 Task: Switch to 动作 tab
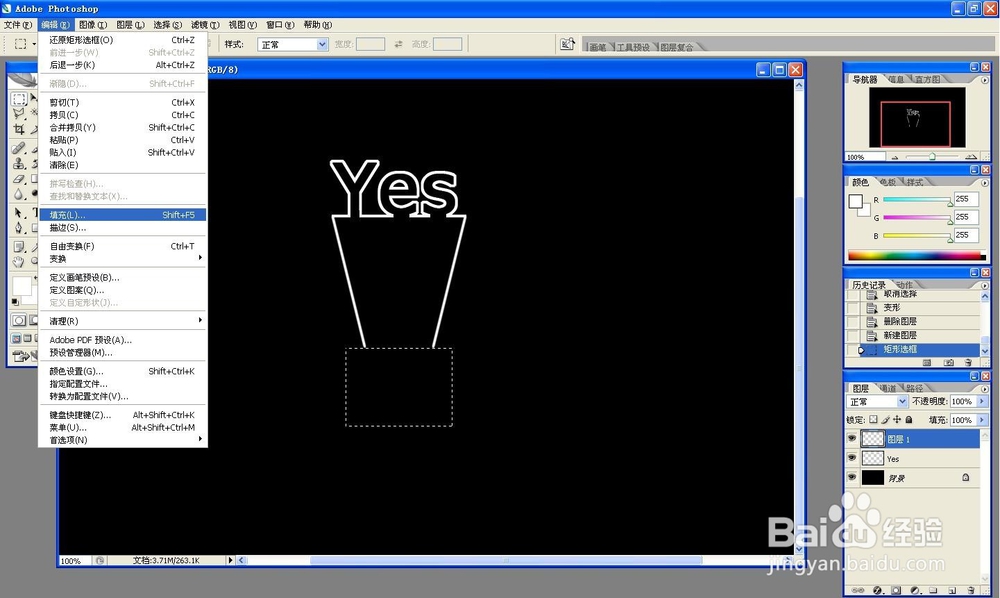pyautogui.click(x=904, y=285)
